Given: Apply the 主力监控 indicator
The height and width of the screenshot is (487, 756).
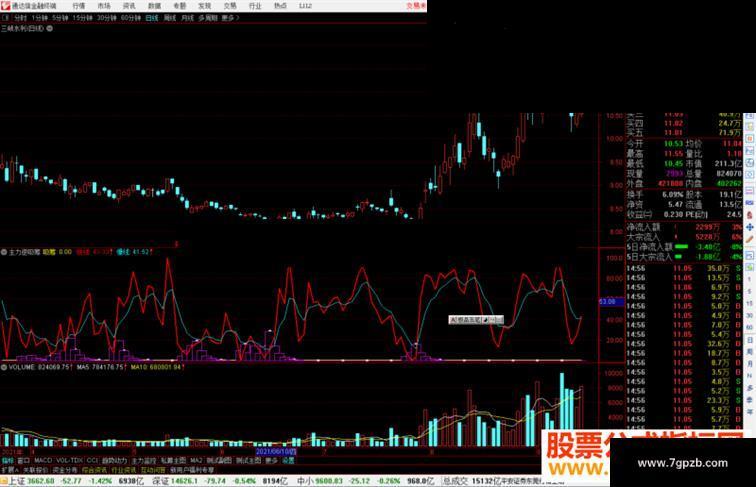Looking at the screenshot, I should (x=144, y=460).
